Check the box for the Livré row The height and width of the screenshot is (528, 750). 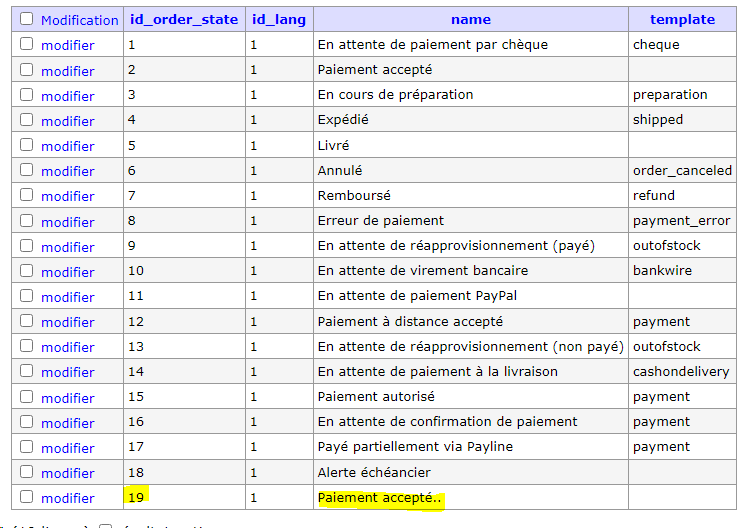[x=26, y=145]
